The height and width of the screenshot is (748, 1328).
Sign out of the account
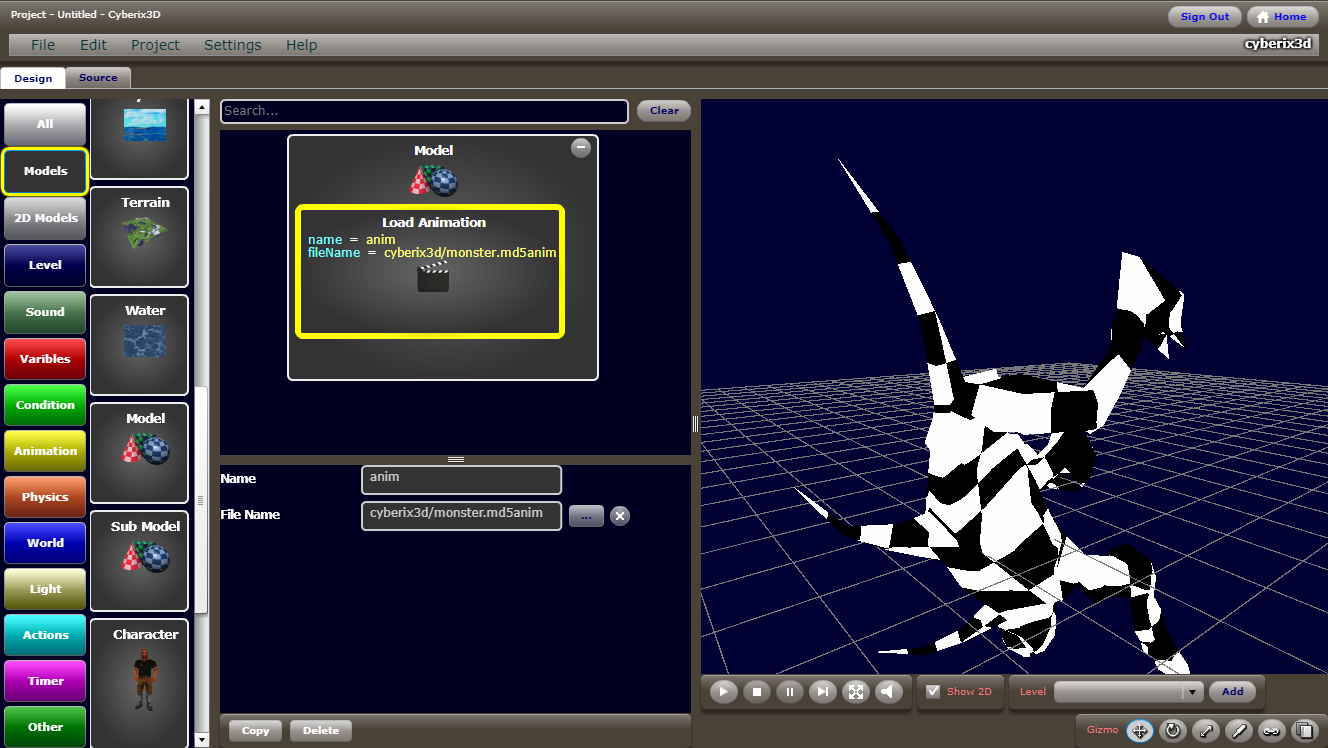tap(1205, 17)
